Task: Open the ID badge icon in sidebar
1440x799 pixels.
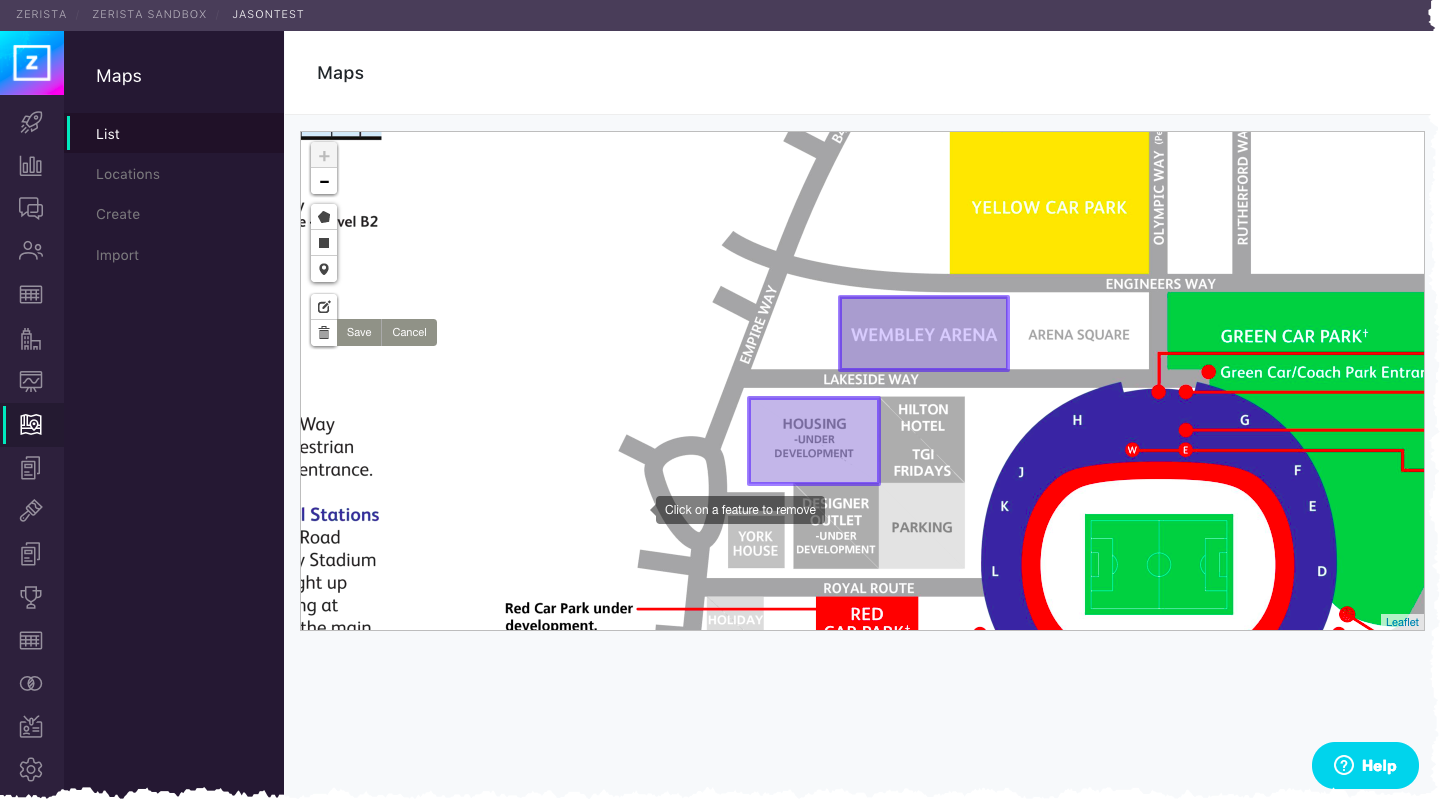Action: tap(31, 726)
